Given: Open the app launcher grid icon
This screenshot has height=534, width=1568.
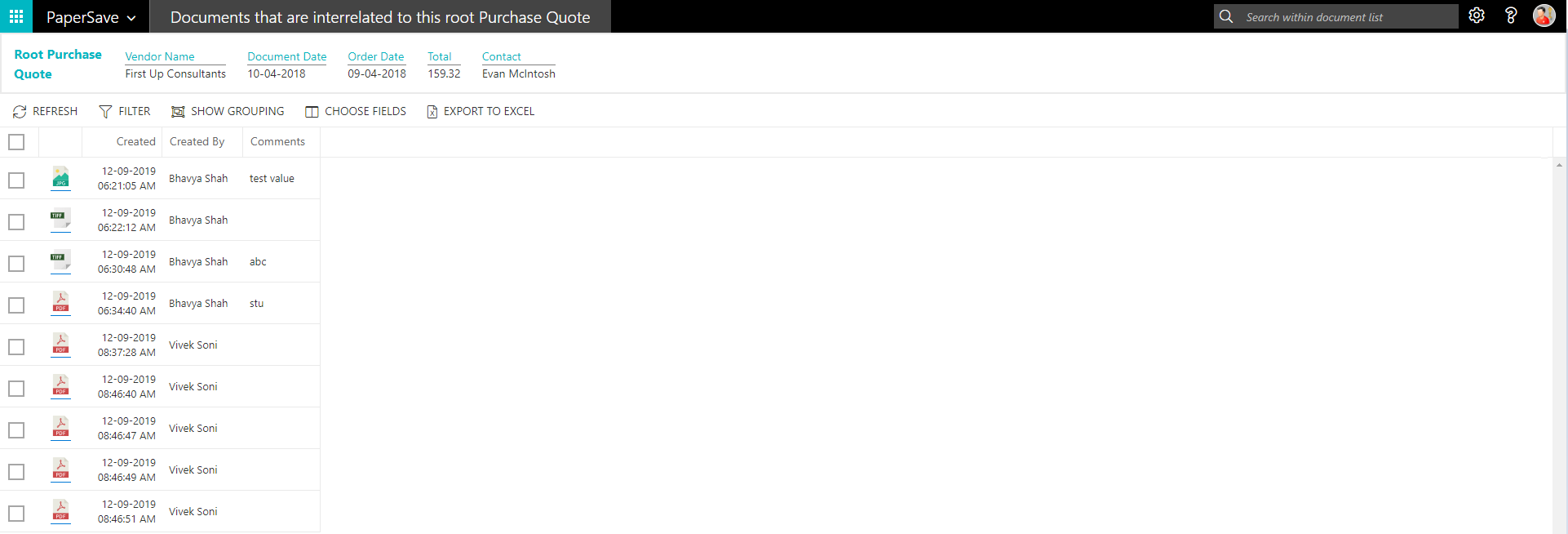Looking at the screenshot, I should coord(16,16).
